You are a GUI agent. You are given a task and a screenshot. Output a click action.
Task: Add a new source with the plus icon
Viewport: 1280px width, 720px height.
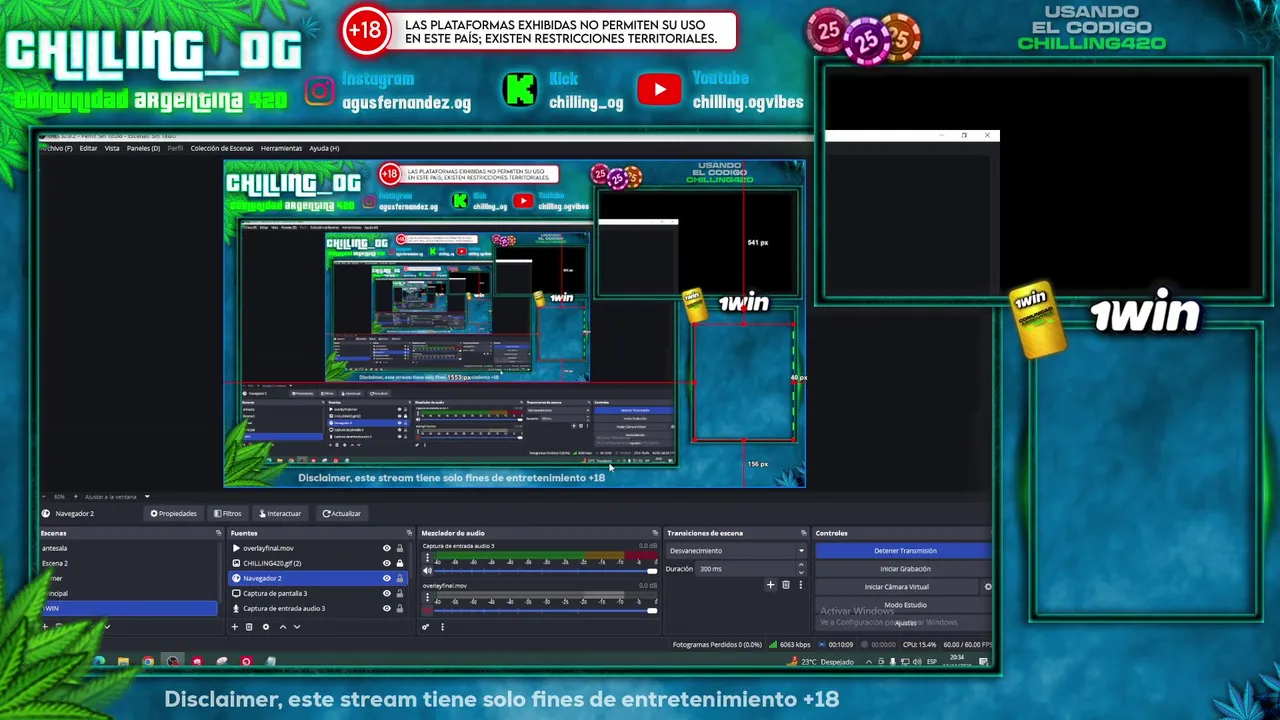[x=235, y=627]
